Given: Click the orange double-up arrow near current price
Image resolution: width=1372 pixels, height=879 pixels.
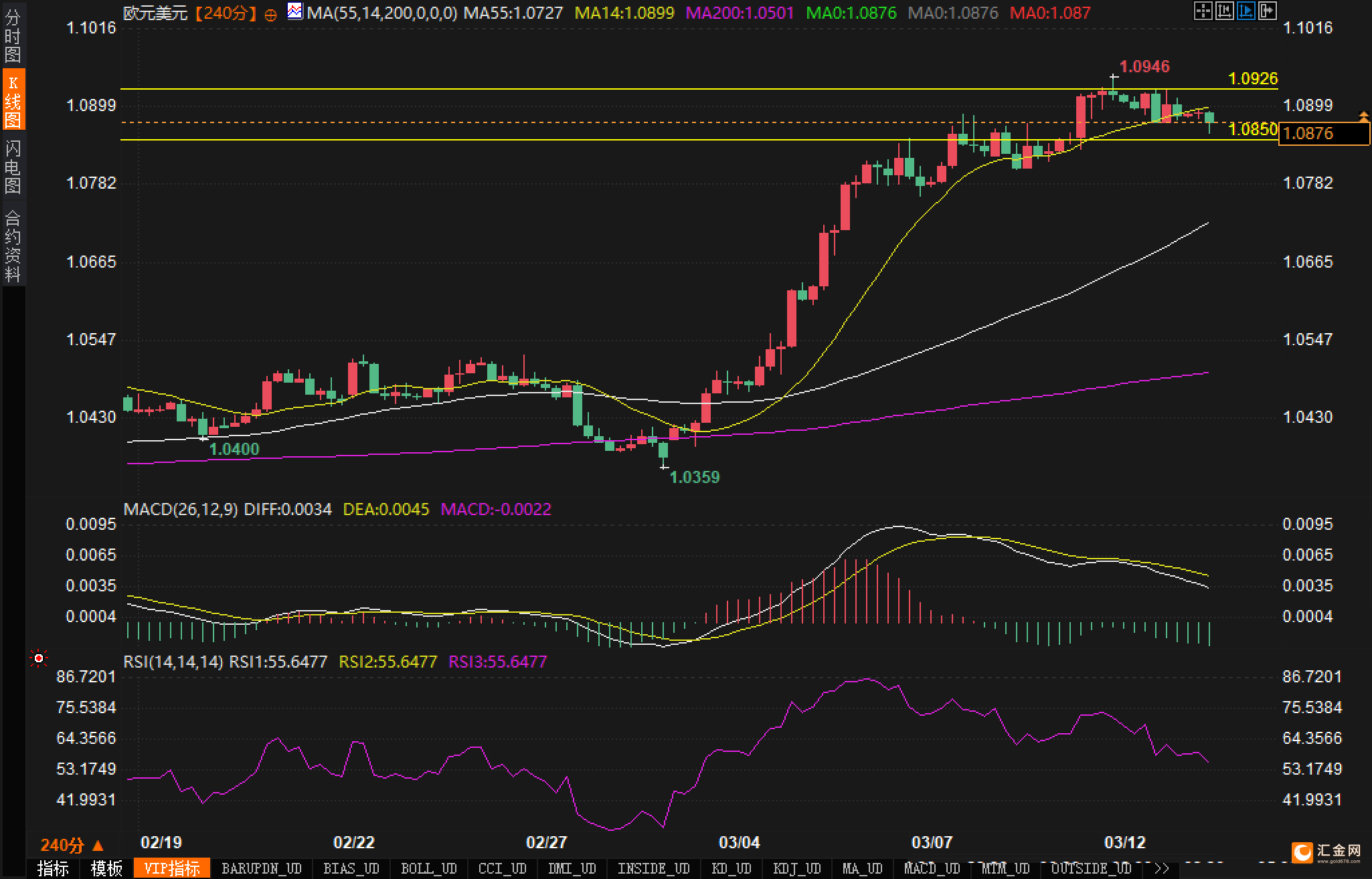Looking at the screenshot, I should pos(1364,117).
